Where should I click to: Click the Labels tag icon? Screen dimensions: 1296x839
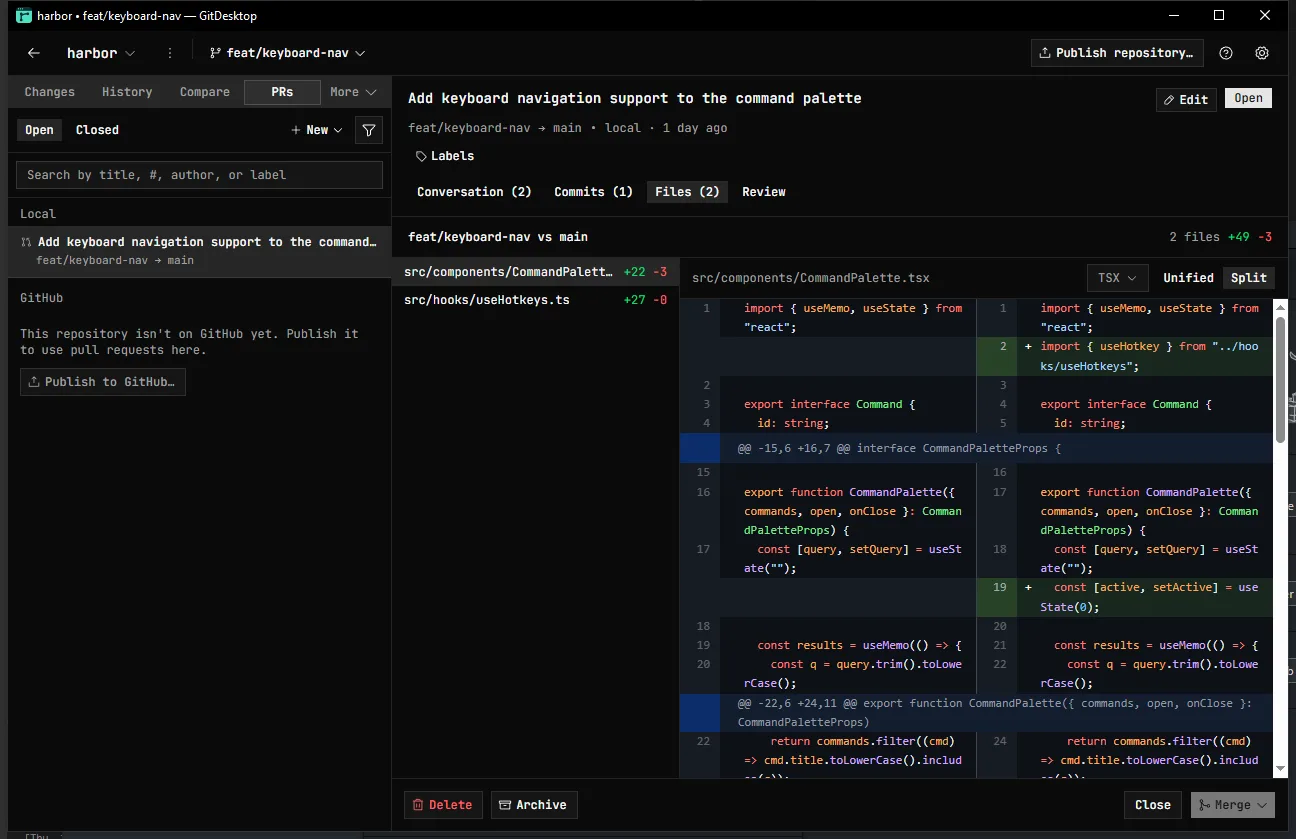click(x=421, y=156)
